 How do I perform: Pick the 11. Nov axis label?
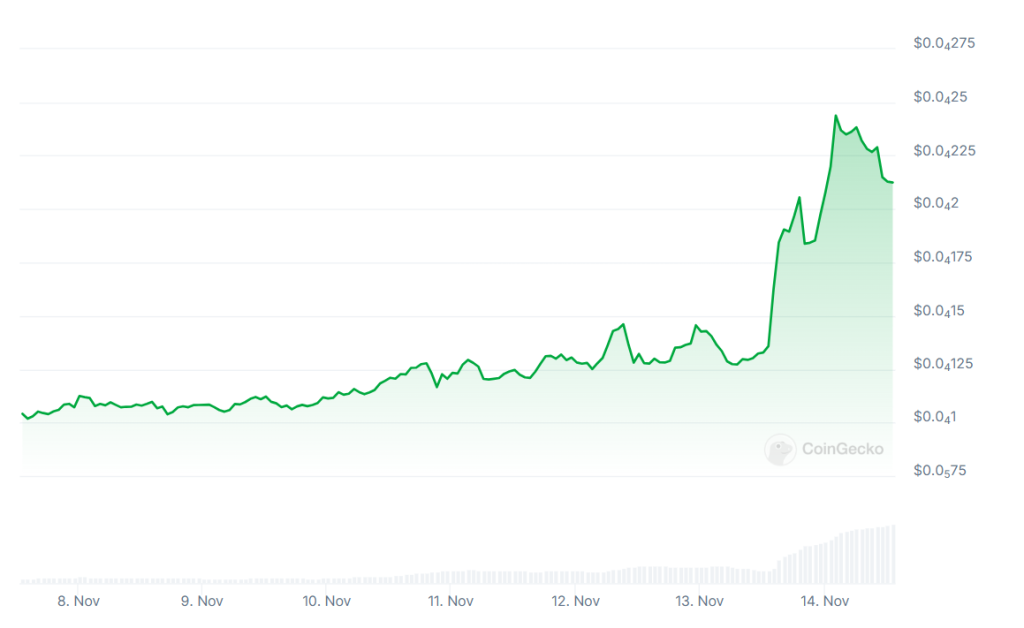click(450, 601)
